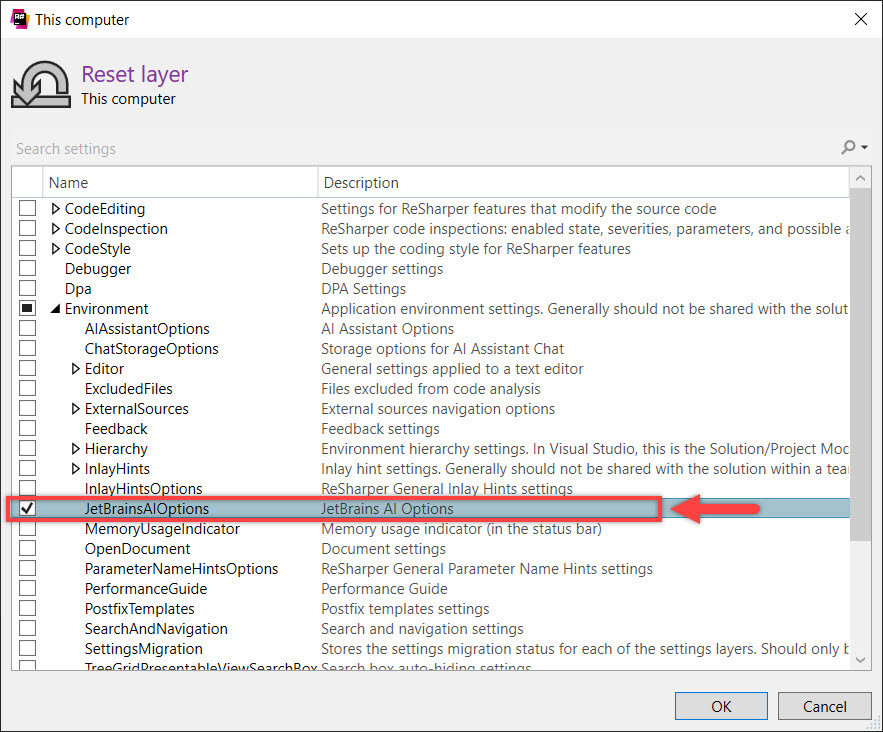Check the ChatStorageOptions checkbox

coord(27,349)
